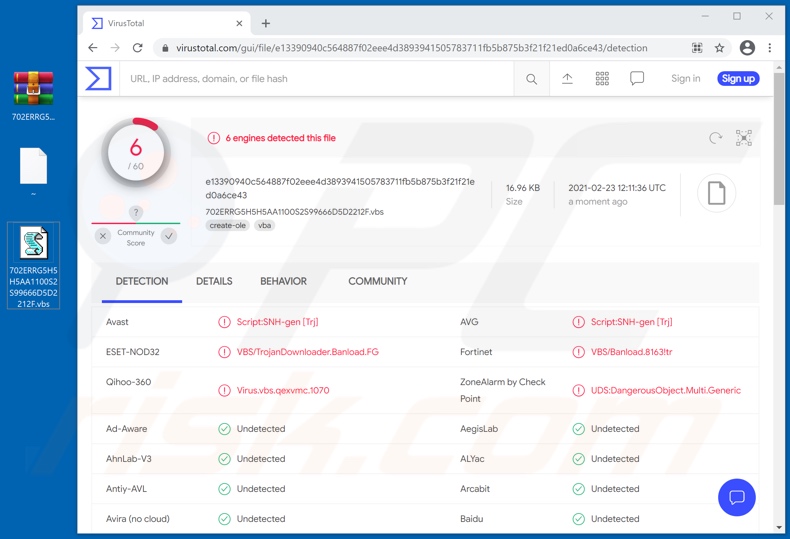790x539 pixels.
Task: Click the Avast alert icon
Action: 224,322
